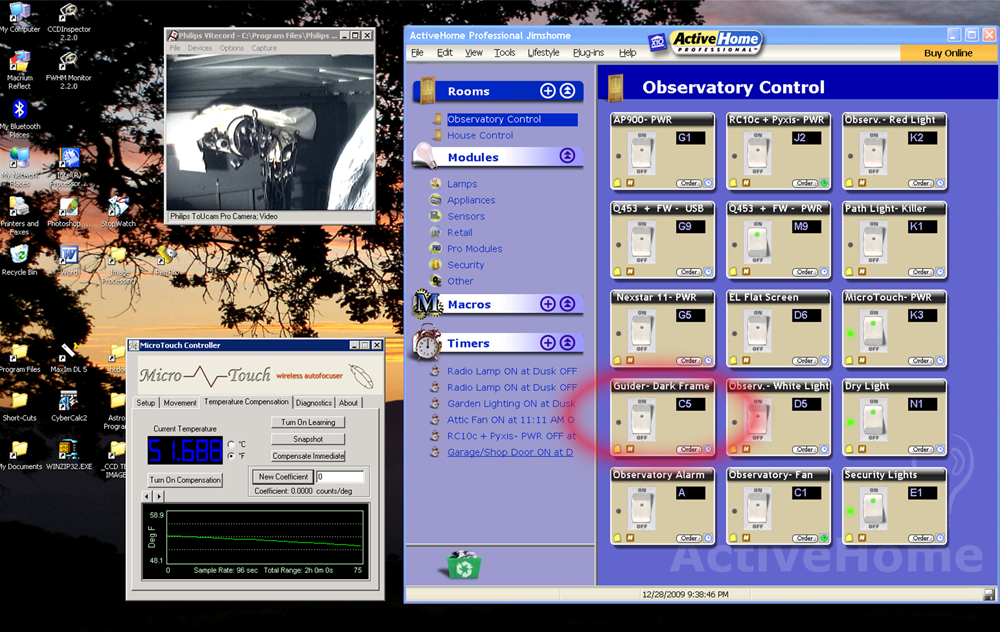Click the New Coefficient button

(283, 476)
